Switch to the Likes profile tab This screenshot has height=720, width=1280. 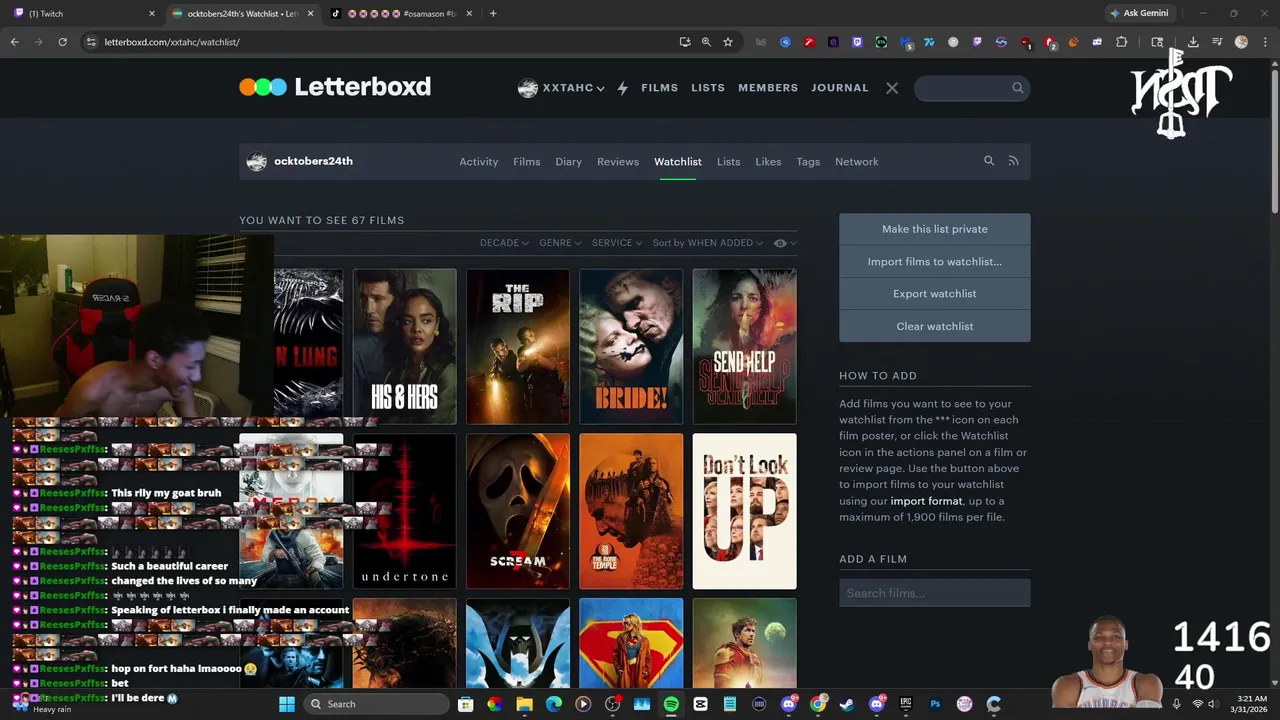[x=768, y=161]
